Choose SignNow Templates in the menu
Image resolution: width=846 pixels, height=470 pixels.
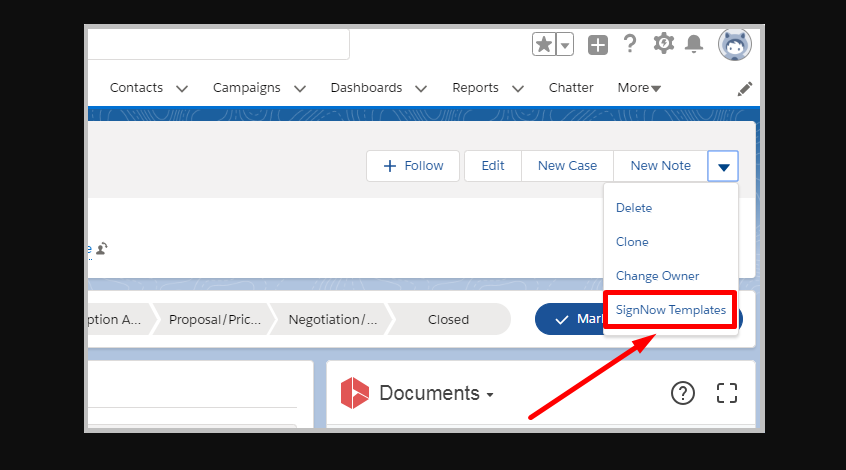pos(671,310)
